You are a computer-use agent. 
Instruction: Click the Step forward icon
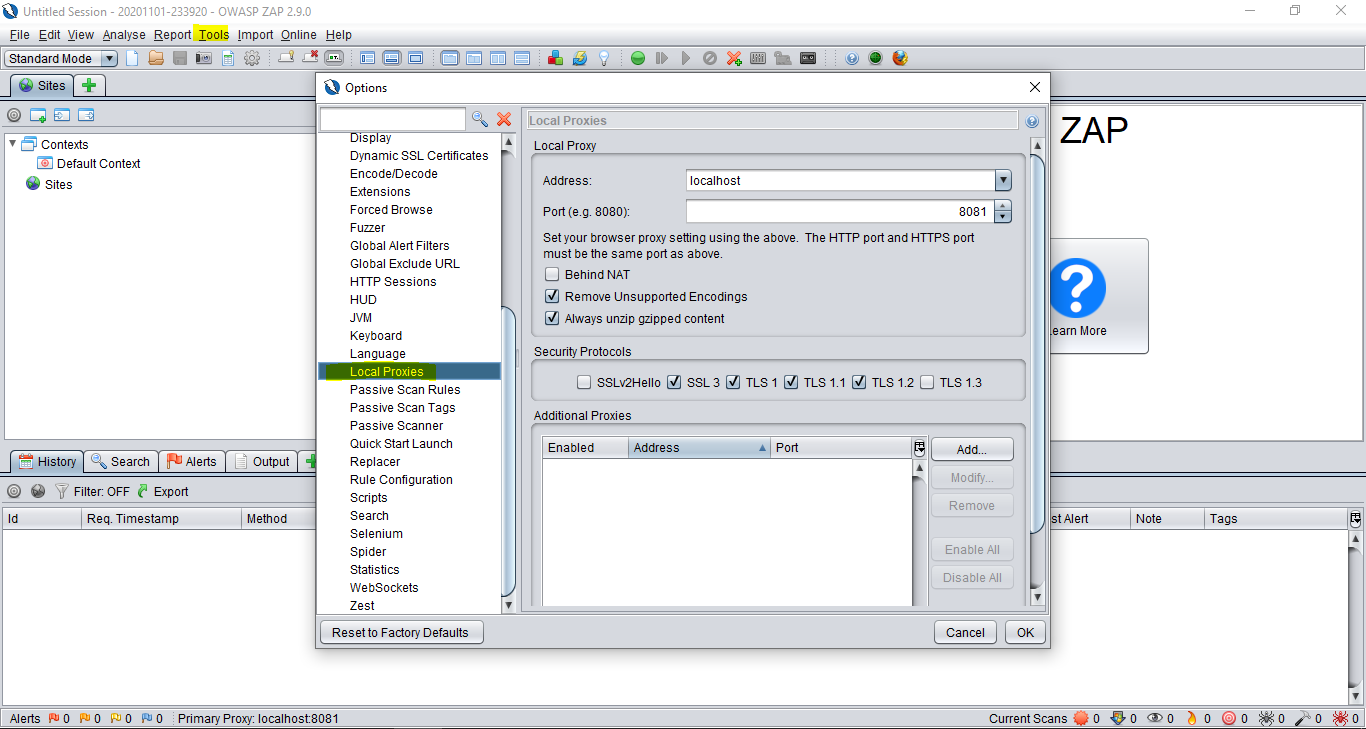pyautogui.click(x=662, y=58)
